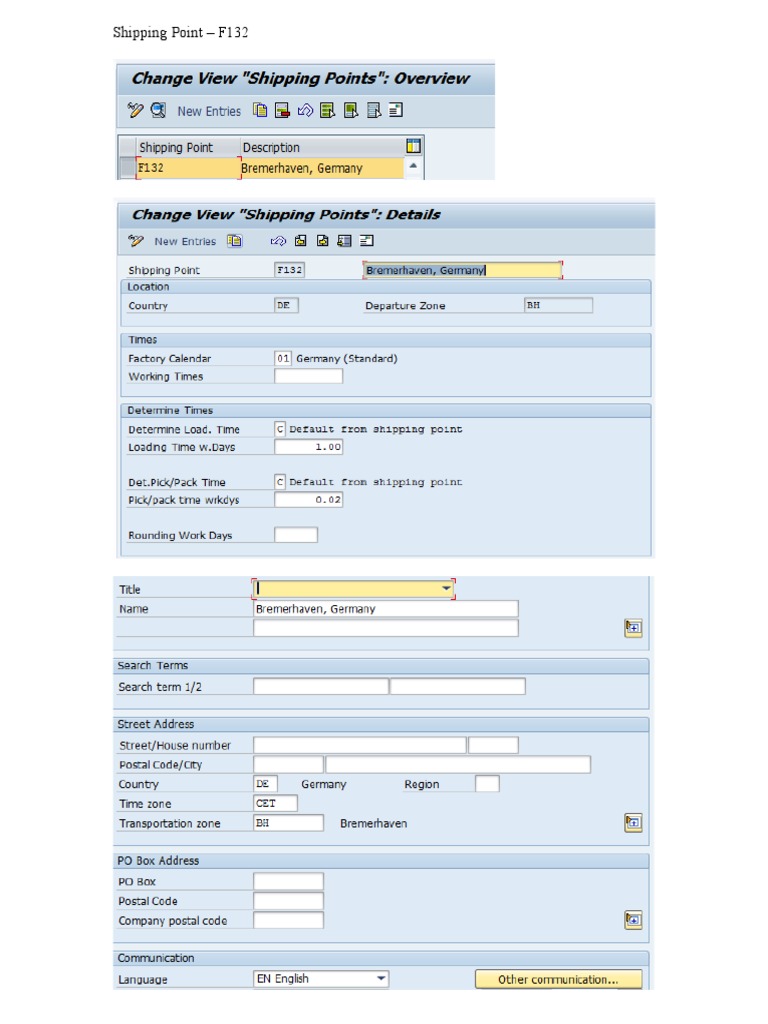Click the Select All icon in Overview toolbar
768x1024 pixels.
point(327,110)
